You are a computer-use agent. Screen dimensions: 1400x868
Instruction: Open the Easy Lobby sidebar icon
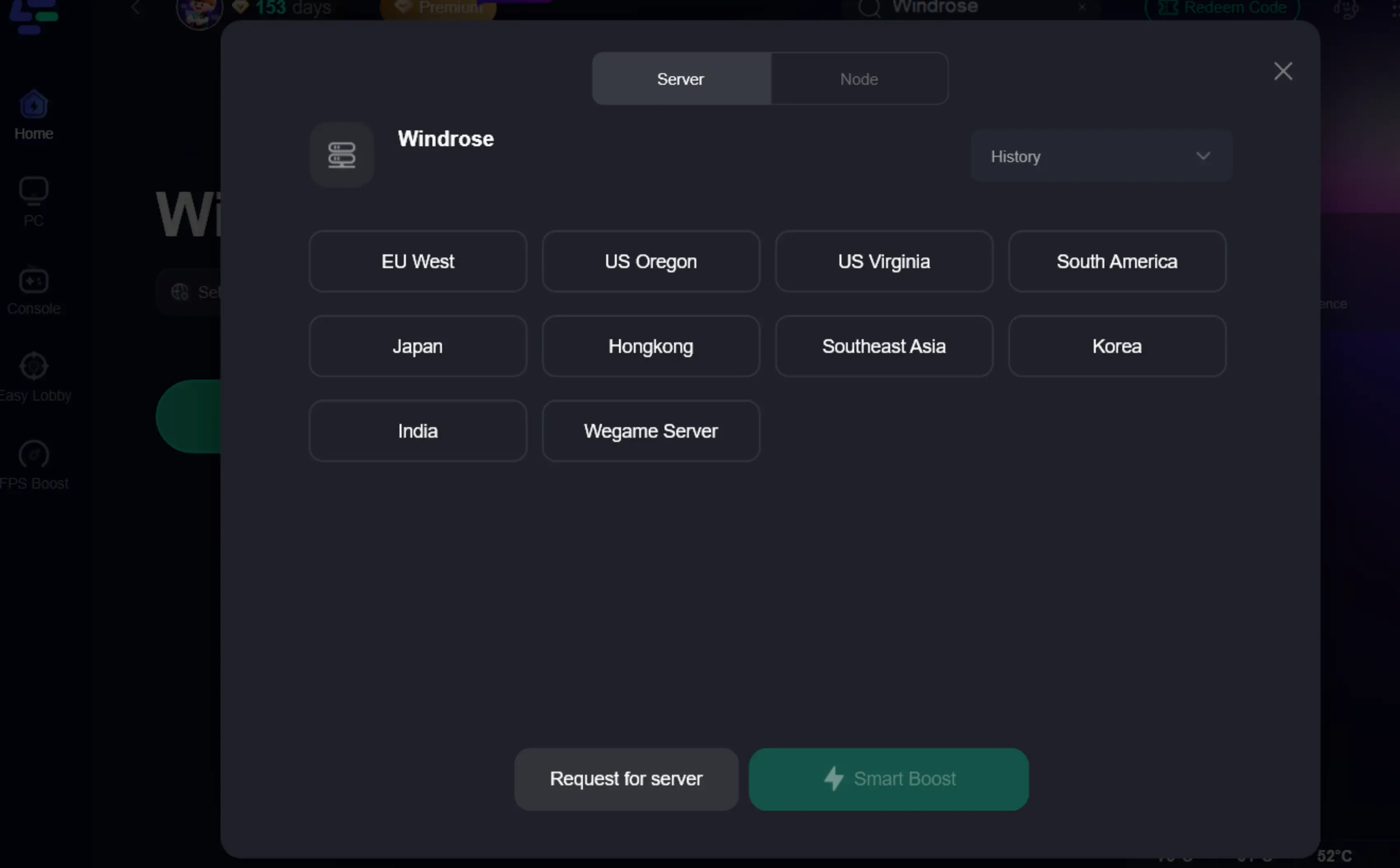point(33,366)
